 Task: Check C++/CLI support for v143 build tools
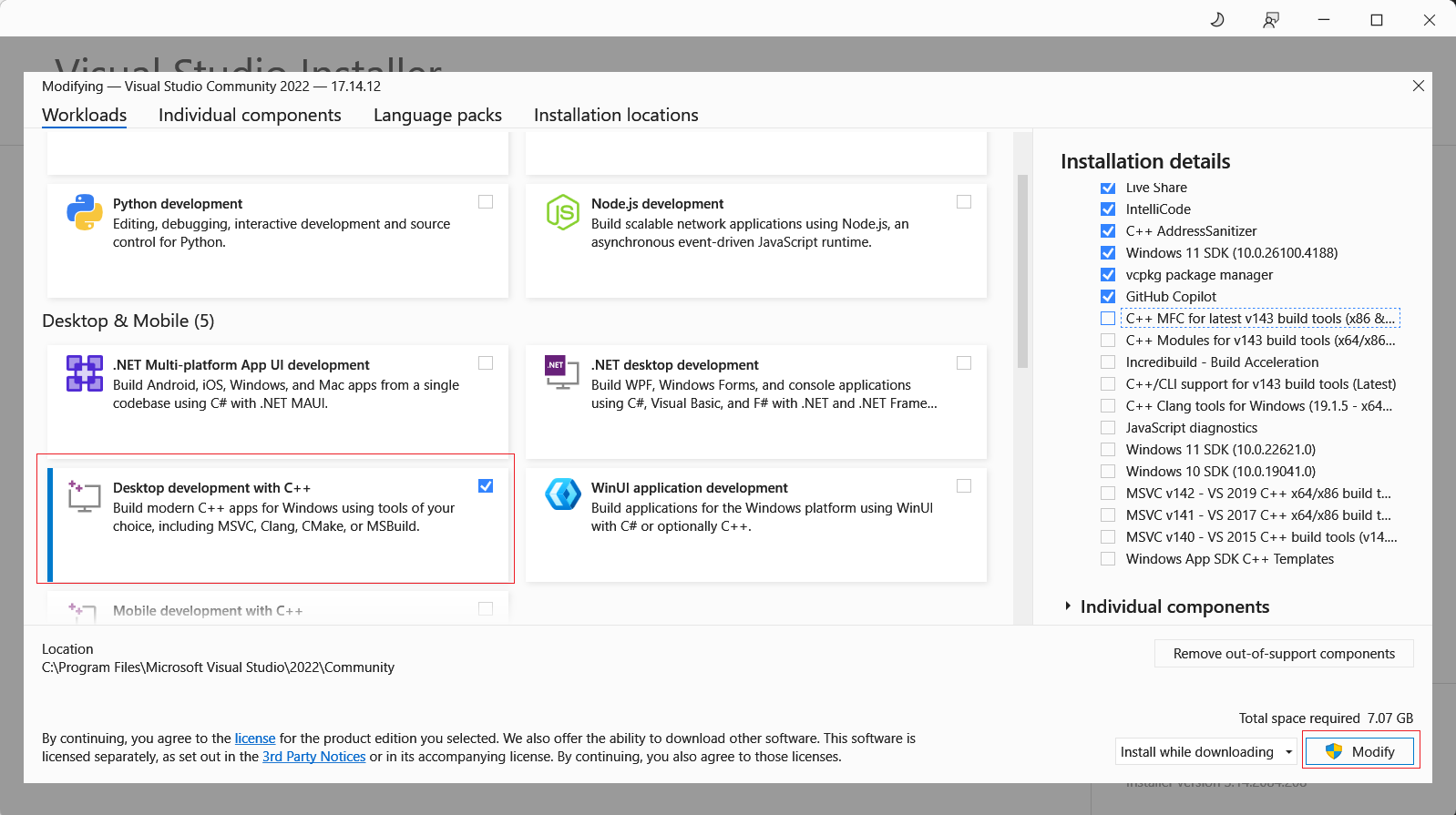pyautogui.click(x=1108, y=384)
